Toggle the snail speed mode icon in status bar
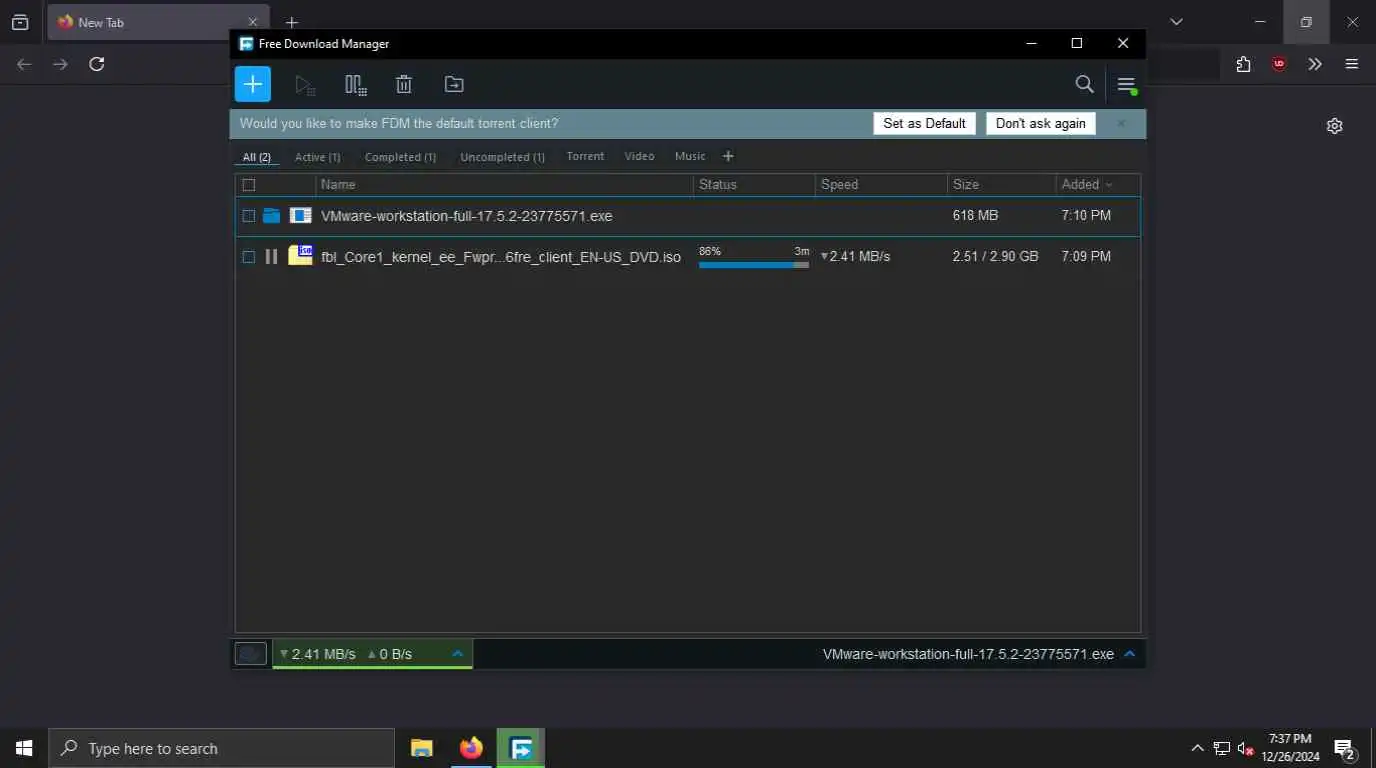1376x768 pixels. [251, 654]
